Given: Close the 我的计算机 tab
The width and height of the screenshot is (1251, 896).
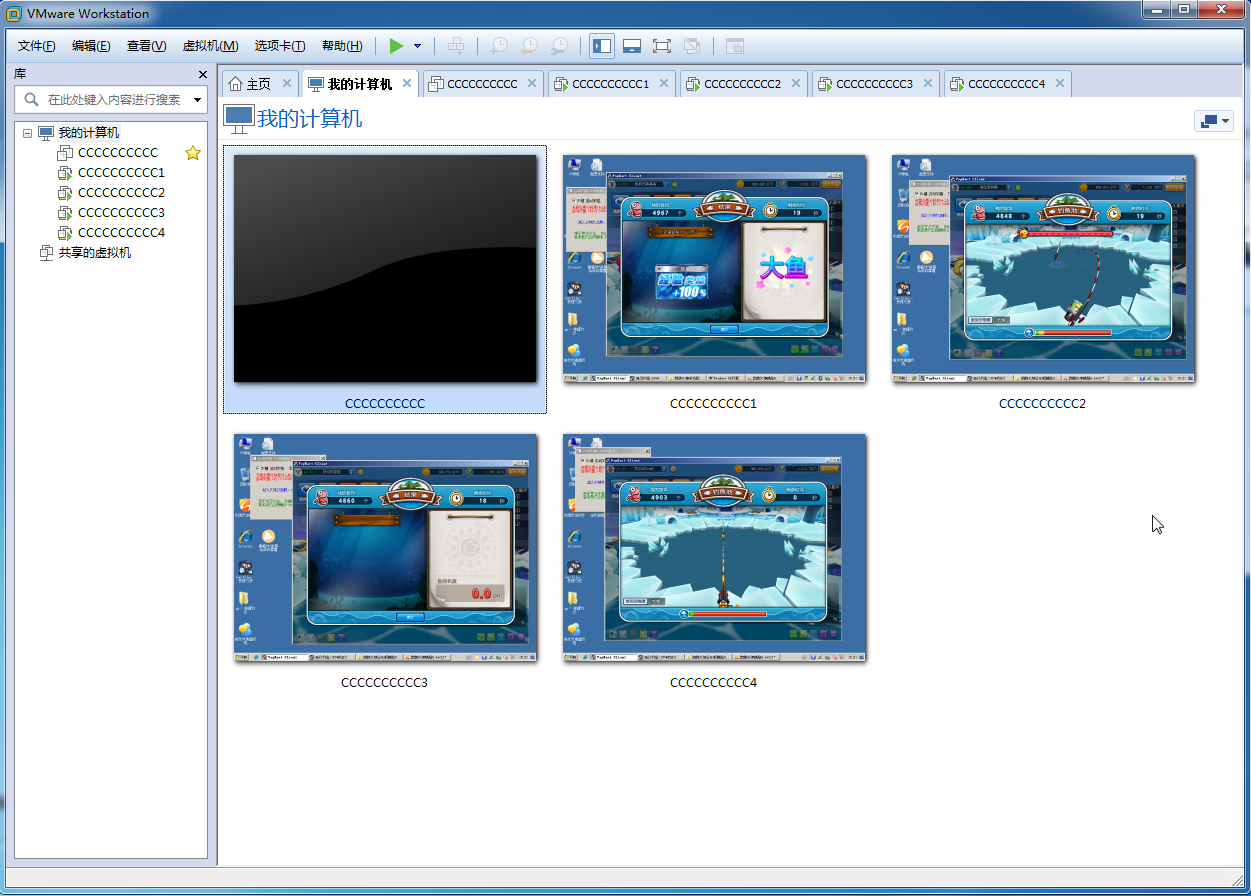Looking at the screenshot, I should click(407, 83).
